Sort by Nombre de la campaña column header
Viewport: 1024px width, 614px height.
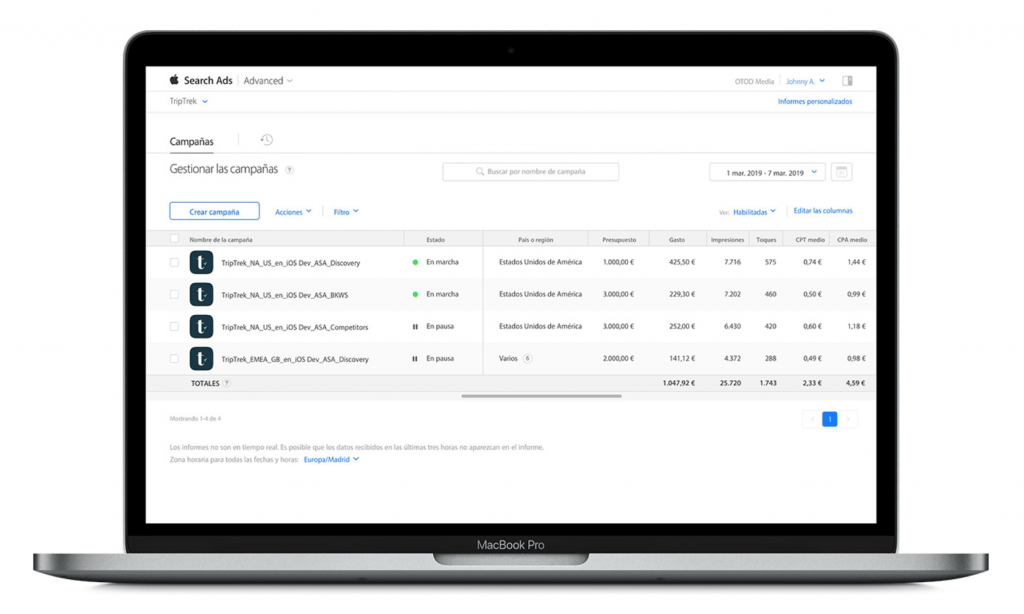[x=221, y=240]
